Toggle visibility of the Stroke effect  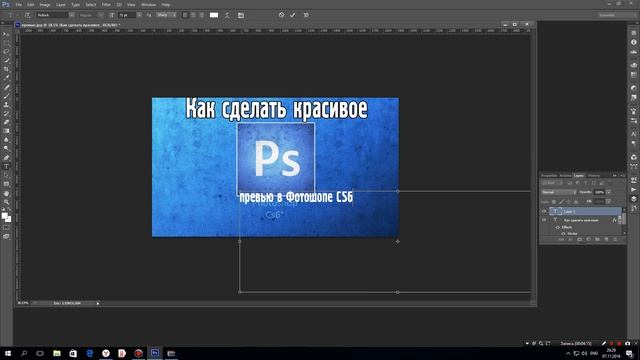point(563,233)
